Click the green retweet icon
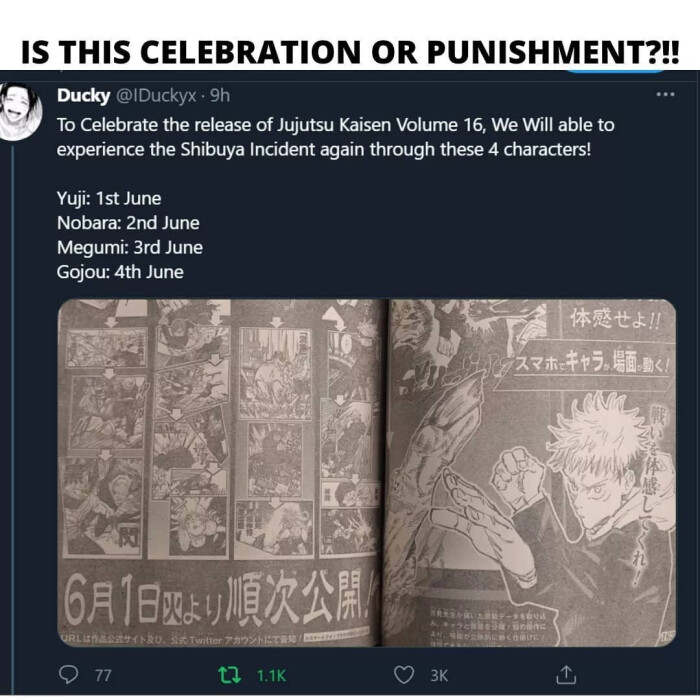 point(229,675)
